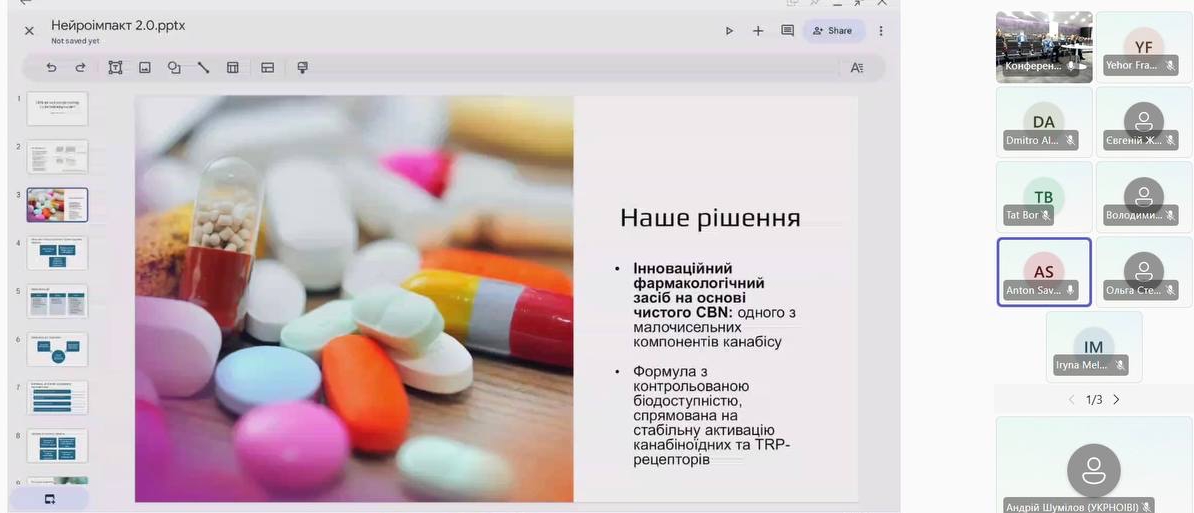The height and width of the screenshot is (513, 1194).
Task: Open the comments panel icon
Action: (x=787, y=31)
